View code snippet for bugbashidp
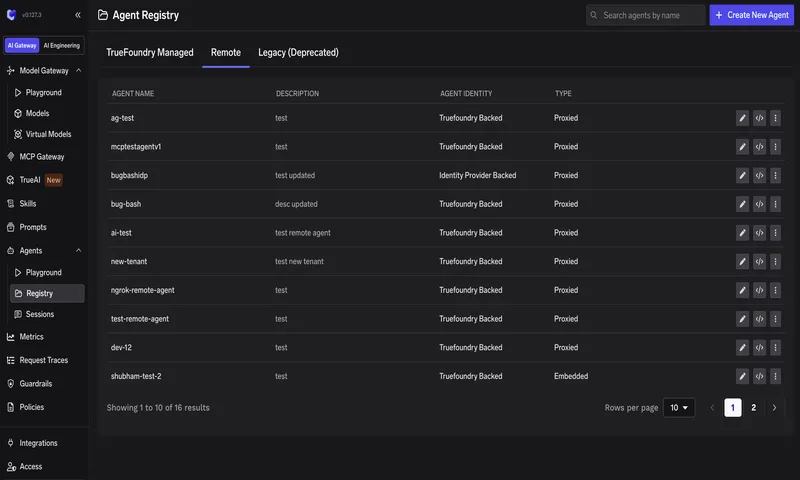The height and width of the screenshot is (480, 800). [x=759, y=175]
